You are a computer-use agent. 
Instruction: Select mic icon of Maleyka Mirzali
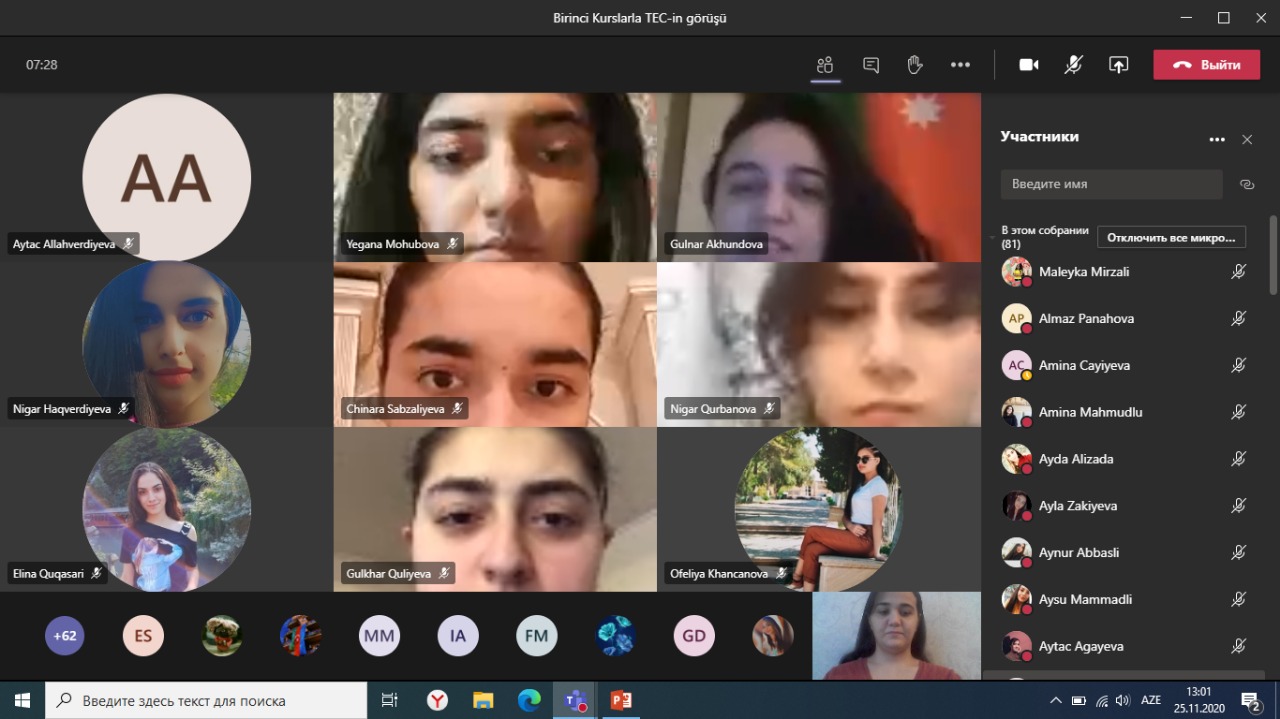point(1238,272)
